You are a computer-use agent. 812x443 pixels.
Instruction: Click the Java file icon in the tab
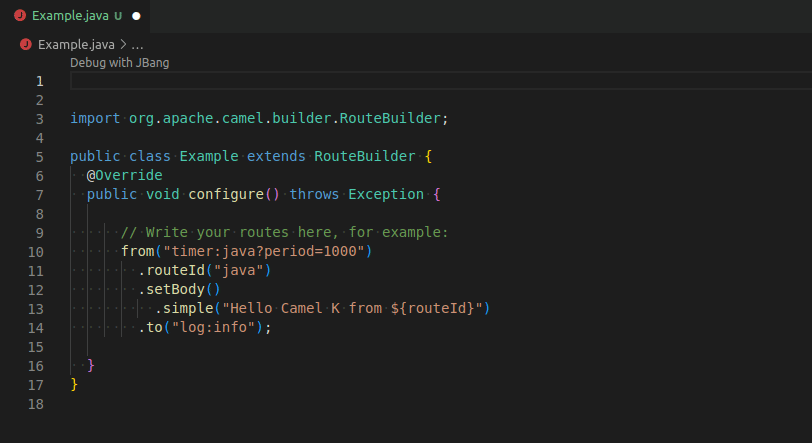pos(19,16)
